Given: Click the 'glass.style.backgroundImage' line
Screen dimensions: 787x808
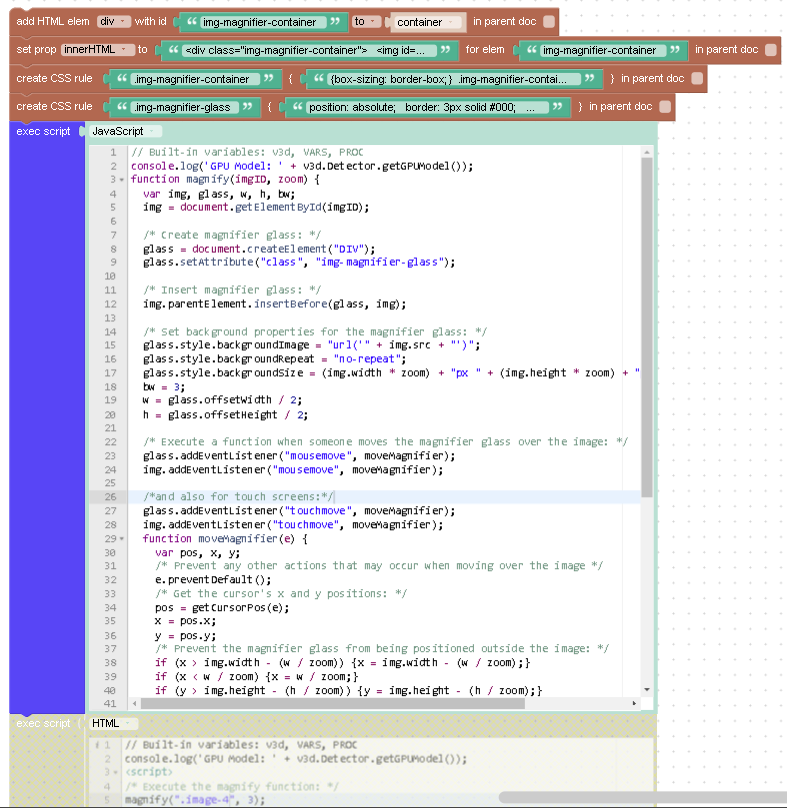Looking at the screenshot, I should 311,345.
